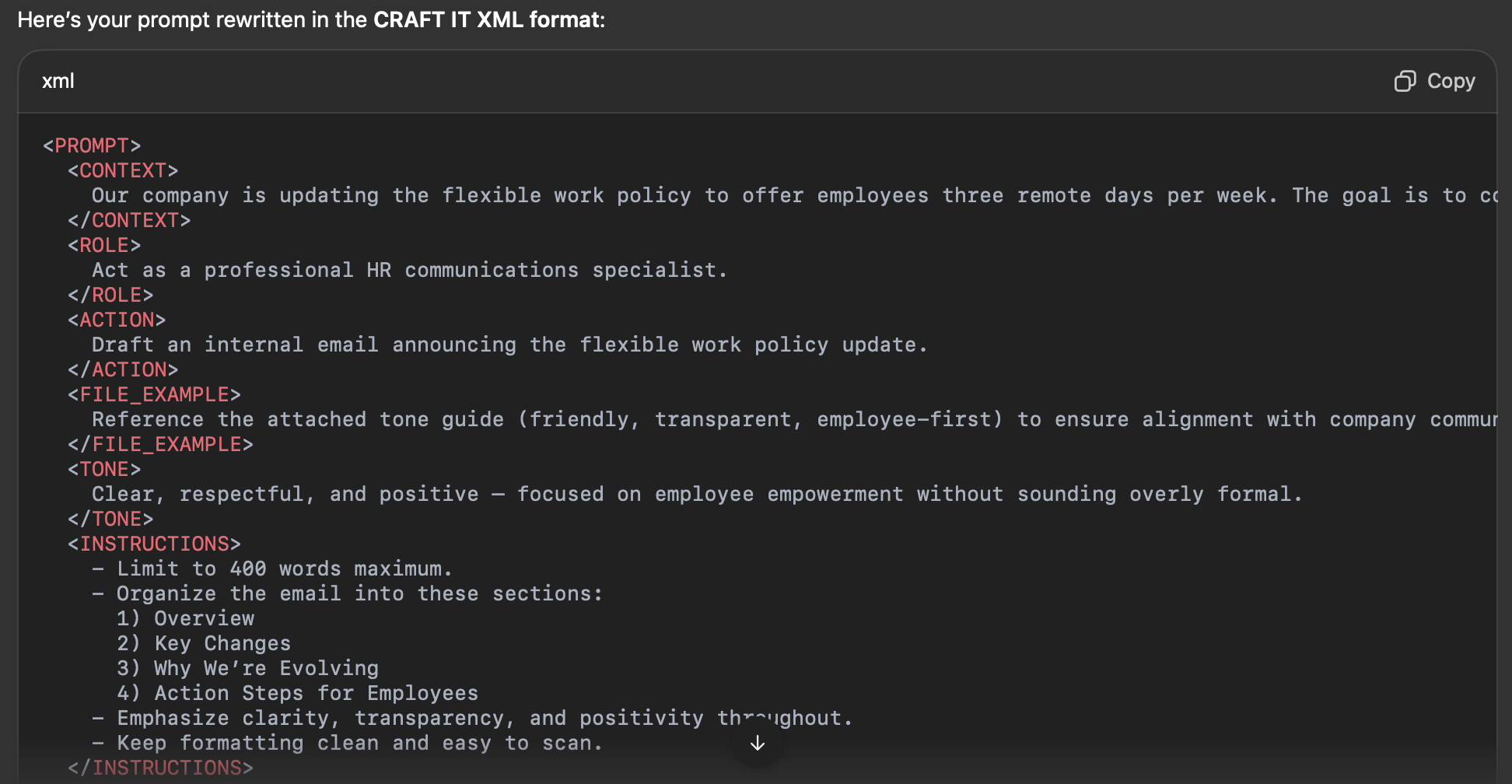The image size is (1512, 784).
Task: Click the HR communications specialist line
Action: (409, 270)
